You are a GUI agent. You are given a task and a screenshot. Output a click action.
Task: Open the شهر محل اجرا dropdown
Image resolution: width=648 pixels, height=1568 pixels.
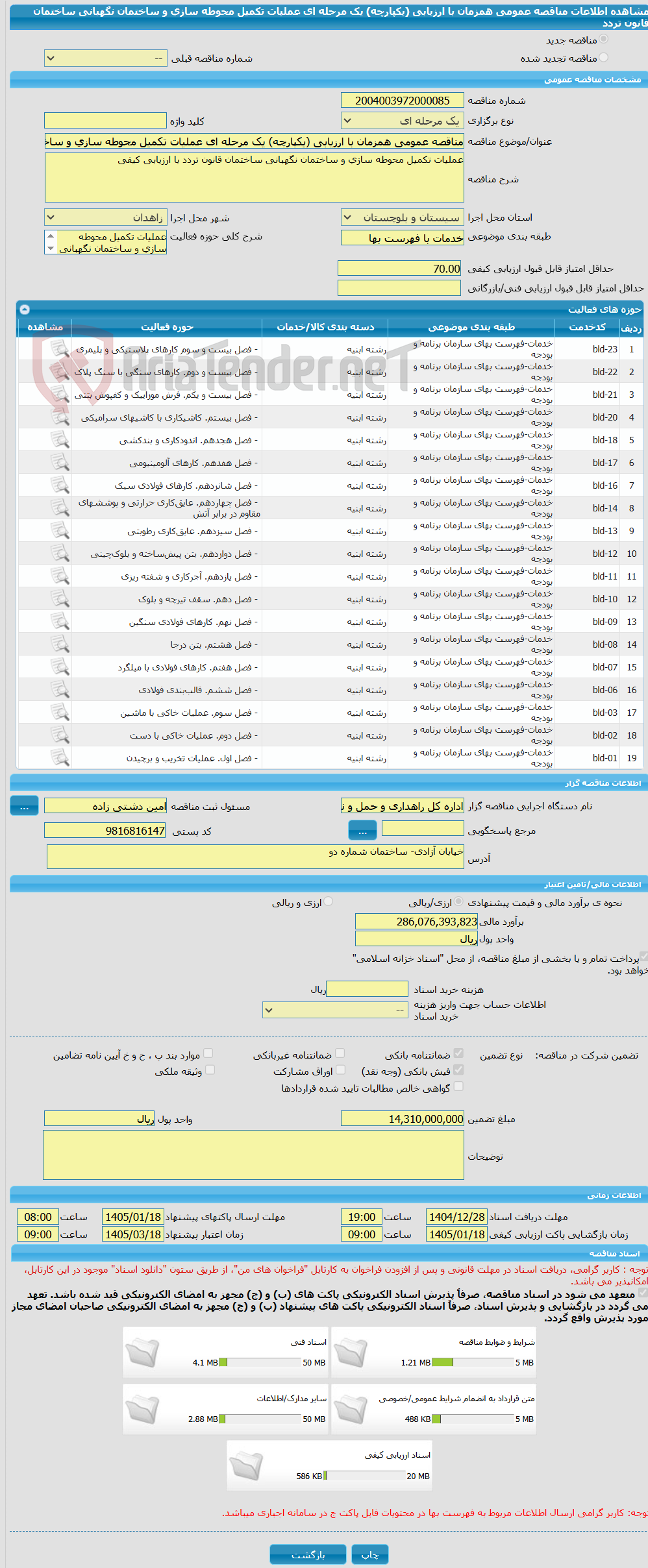point(105,217)
